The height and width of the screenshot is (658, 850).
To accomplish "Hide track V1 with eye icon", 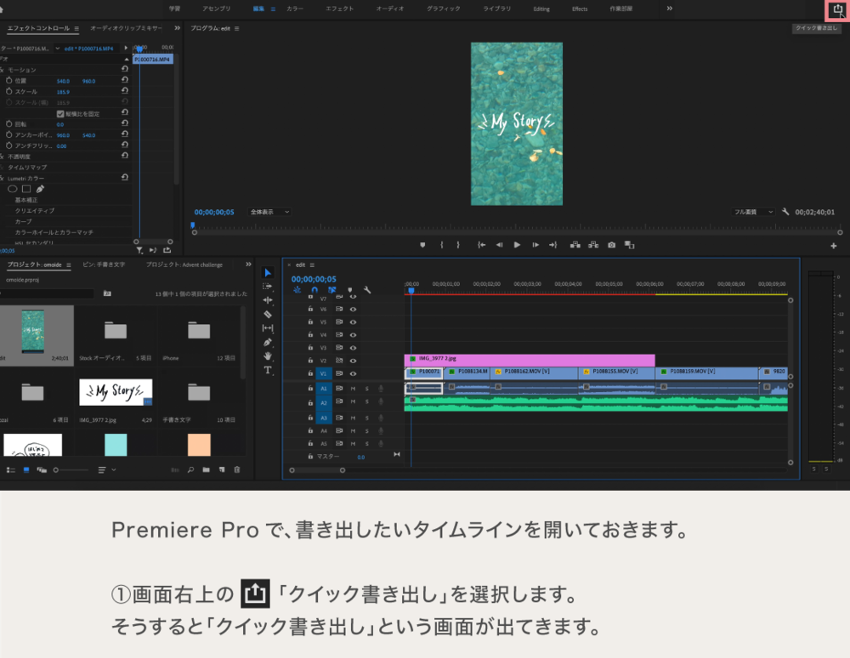I will click(353, 373).
